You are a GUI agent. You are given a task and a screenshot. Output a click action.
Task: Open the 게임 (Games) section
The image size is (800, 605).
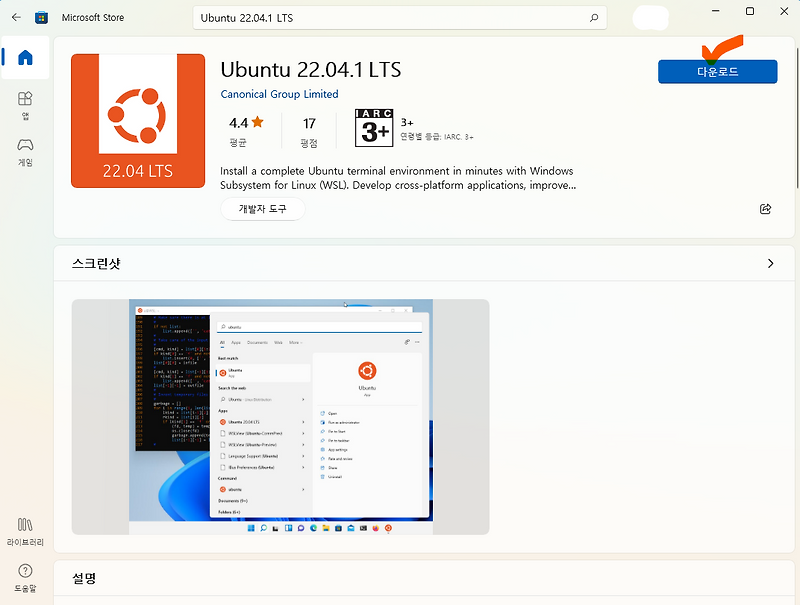click(x=25, y=146)
